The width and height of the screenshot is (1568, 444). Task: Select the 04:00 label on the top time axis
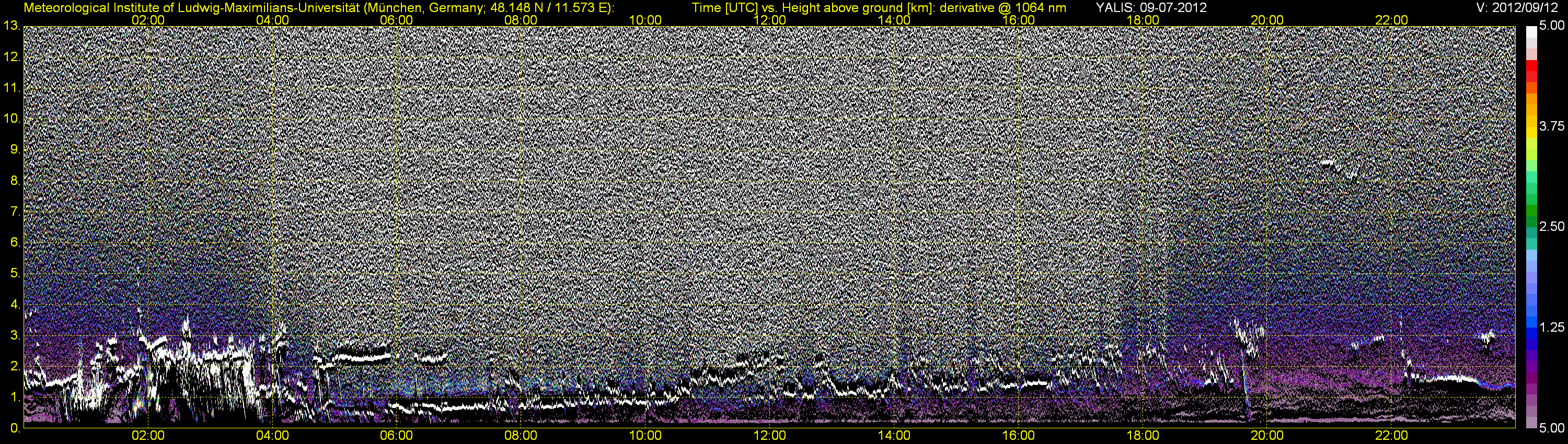point(272,20)
